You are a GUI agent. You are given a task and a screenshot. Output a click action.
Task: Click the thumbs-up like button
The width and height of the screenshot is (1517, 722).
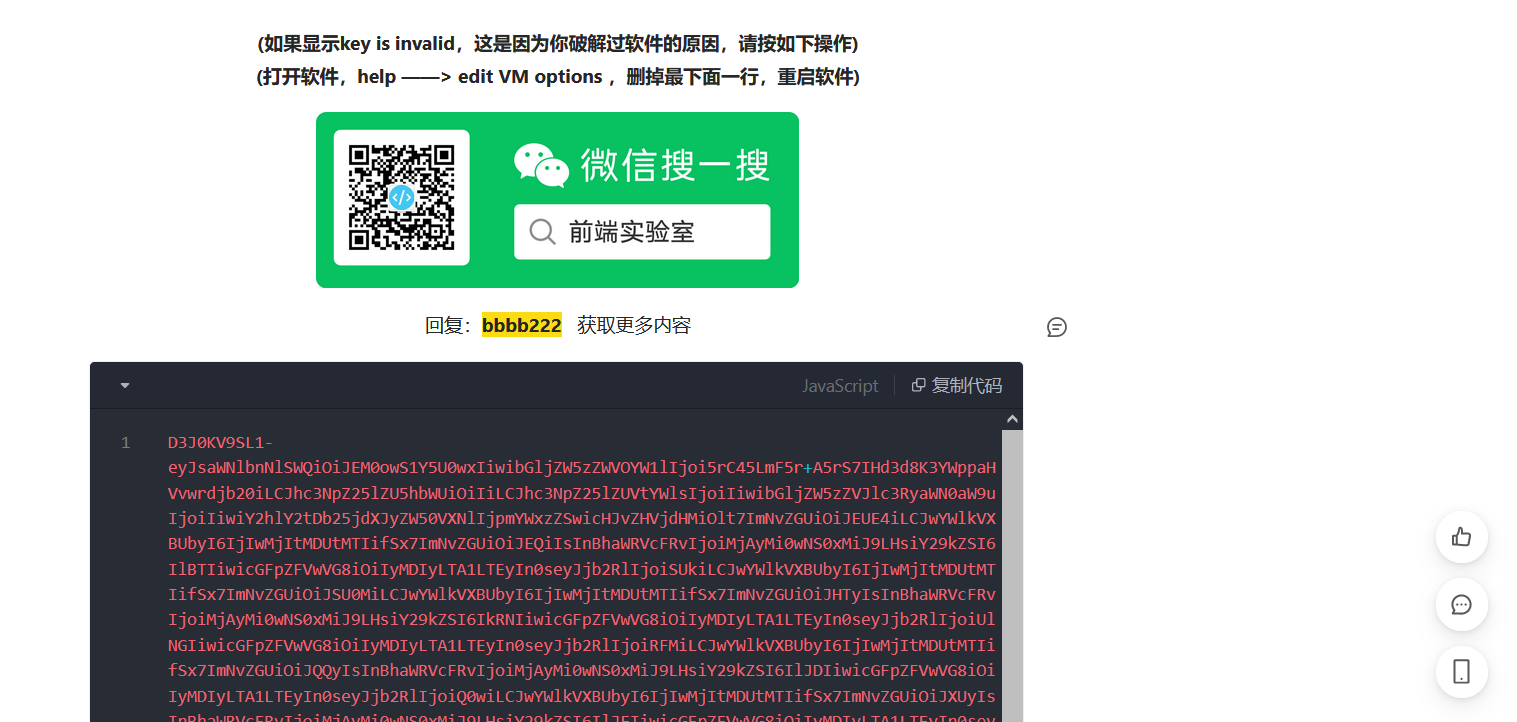pos(1461,537)
